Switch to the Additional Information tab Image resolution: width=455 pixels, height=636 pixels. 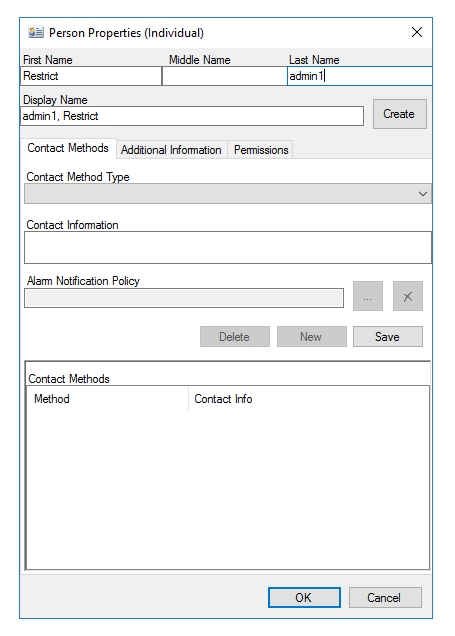(171, 150)
